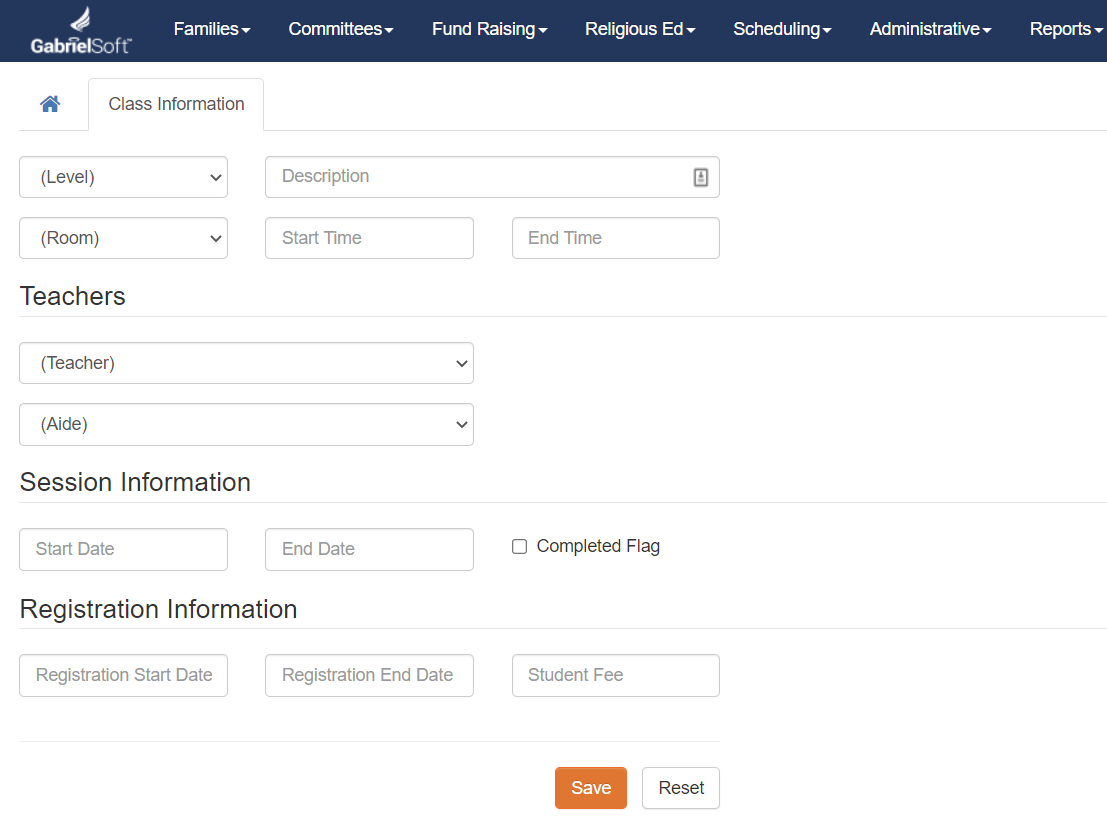Screen dimensions: 1107x832
Task: Click the Student Fee field
Action: pos(616,675)
